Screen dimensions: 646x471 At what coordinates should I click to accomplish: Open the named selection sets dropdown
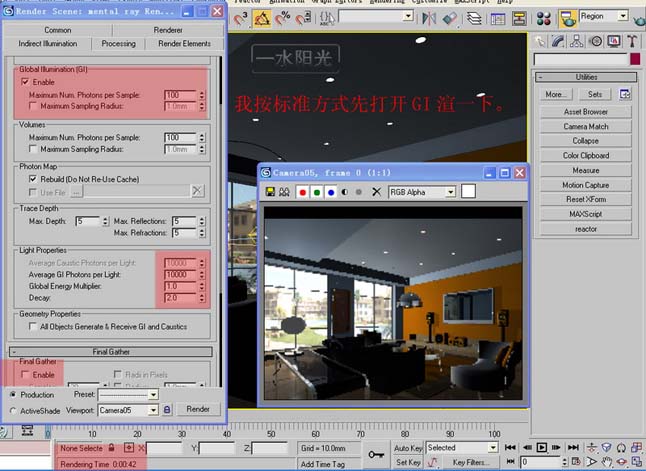coord(408,16)
